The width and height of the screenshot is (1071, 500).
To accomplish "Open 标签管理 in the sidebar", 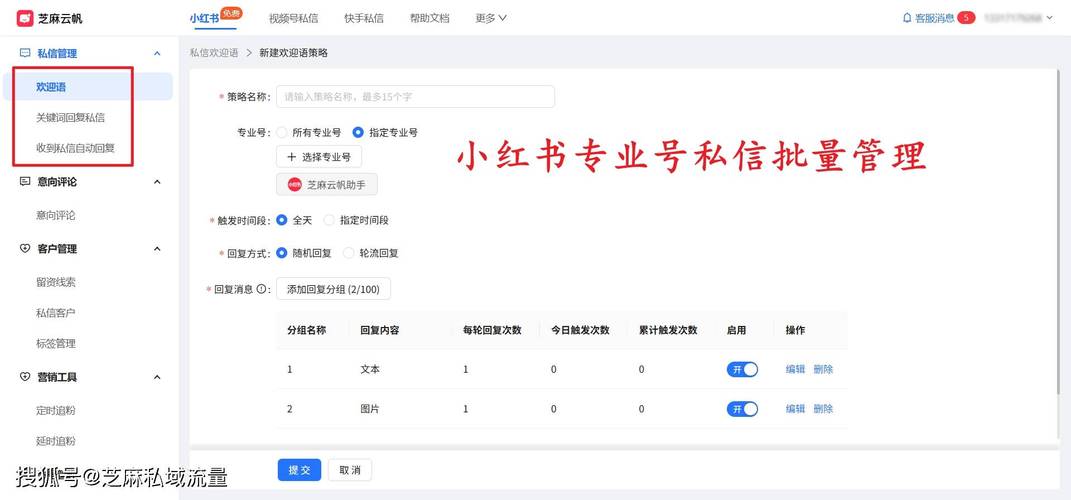I will coord(55,344).
